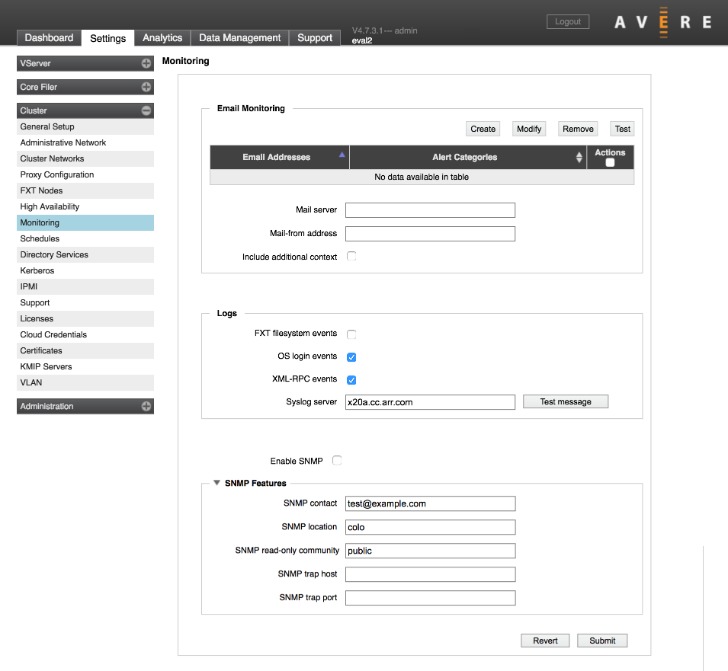Open the Dashboard tab
Screen dimensions: 728x671
[49, 38]
